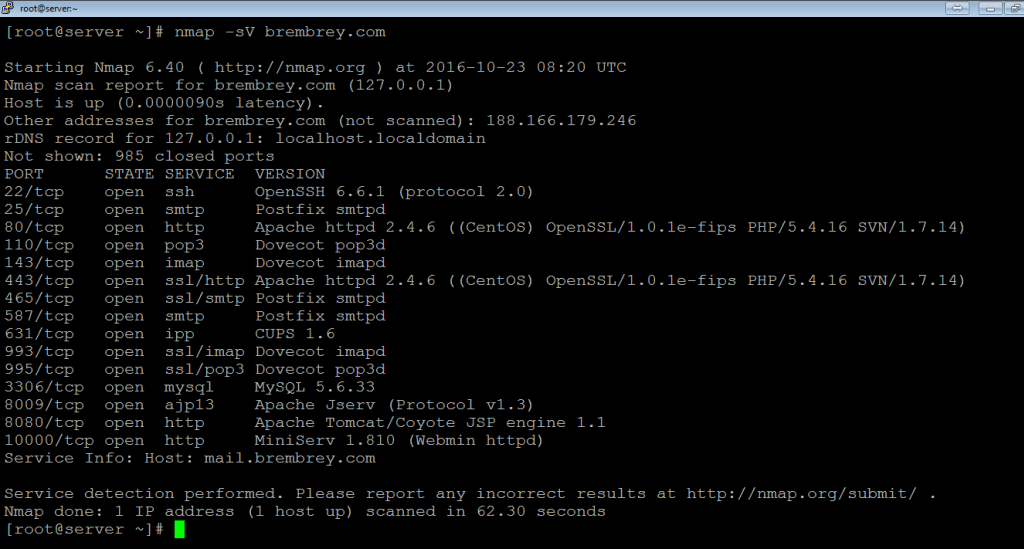Click the IP address 188.166.179.246
1024x549 pixels.
coord(561,121)
